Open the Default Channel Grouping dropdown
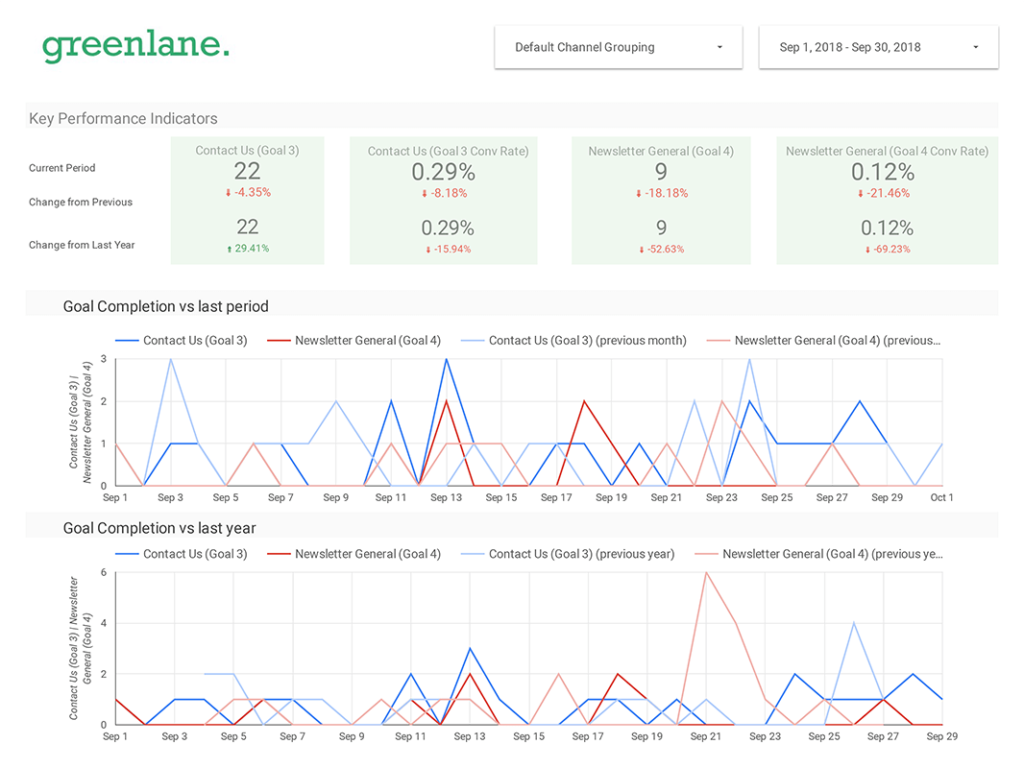The height and width of the screenshot is (768, 1024). pos(618,46)
